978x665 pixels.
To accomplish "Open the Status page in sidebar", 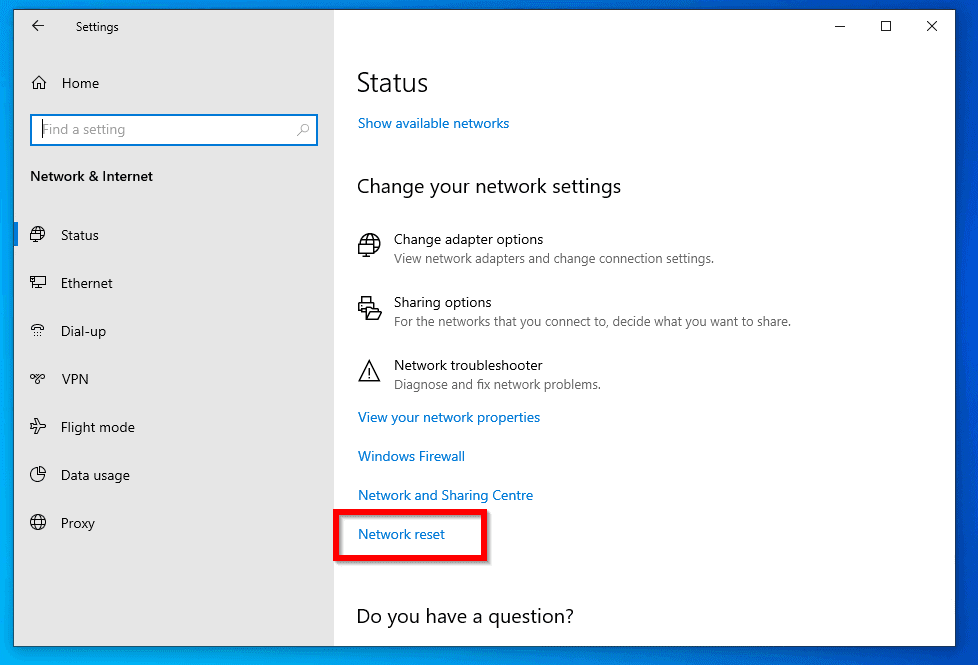I will tap(173, 235).
